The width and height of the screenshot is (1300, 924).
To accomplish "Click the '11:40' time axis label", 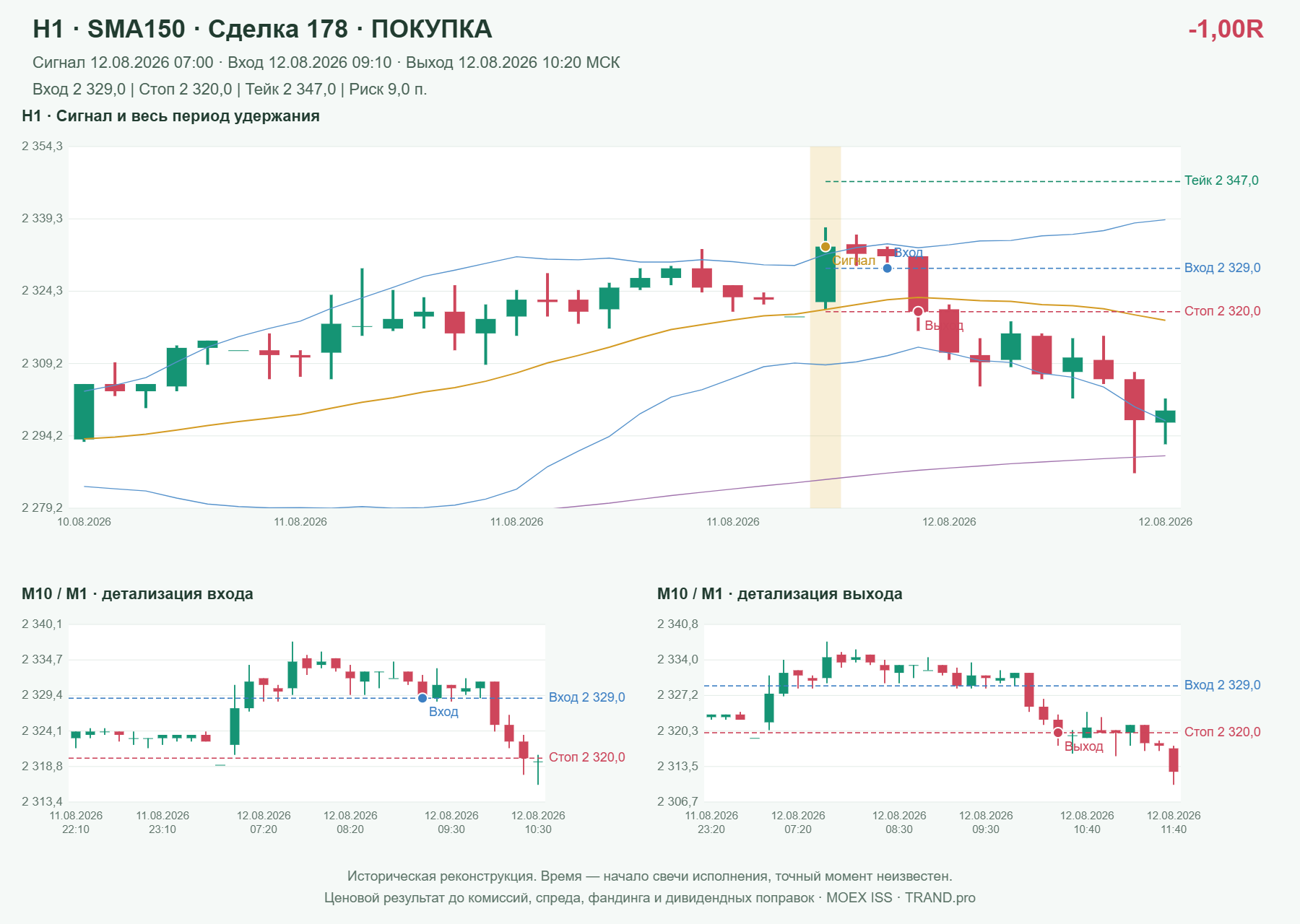I will (x=1174, y=829).
